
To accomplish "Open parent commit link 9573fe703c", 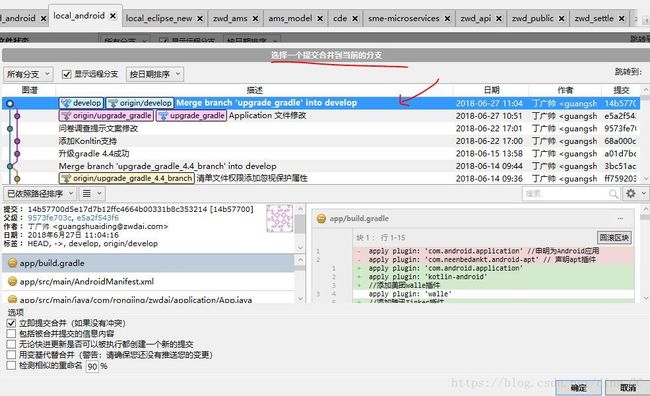I will (x=49, y=218).
